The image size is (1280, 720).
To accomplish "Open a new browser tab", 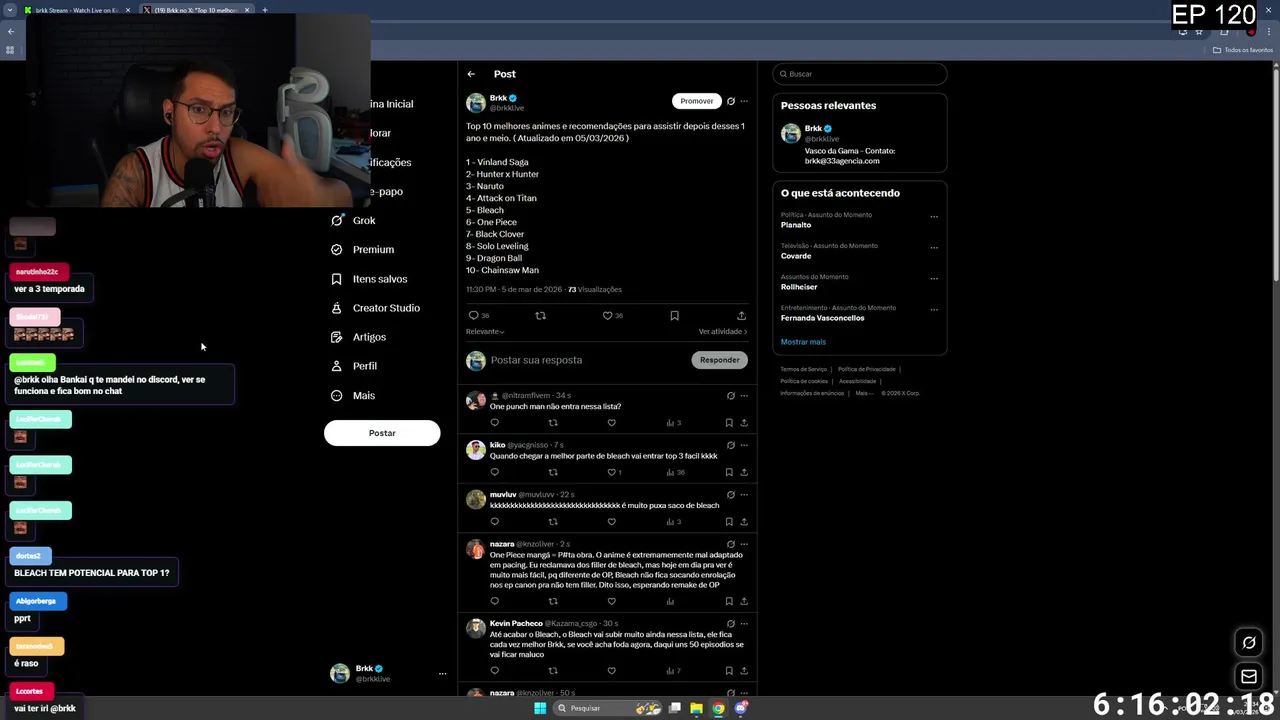I will coord(265,10).
